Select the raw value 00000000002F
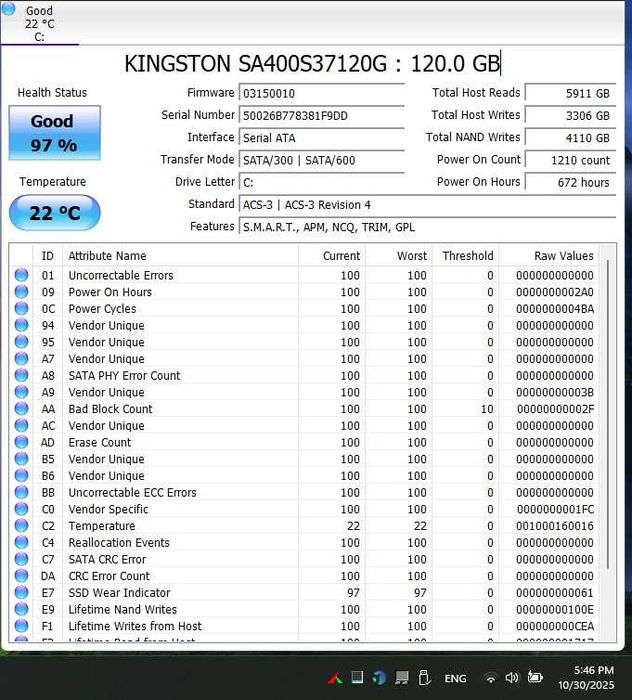 click(556, 409)
